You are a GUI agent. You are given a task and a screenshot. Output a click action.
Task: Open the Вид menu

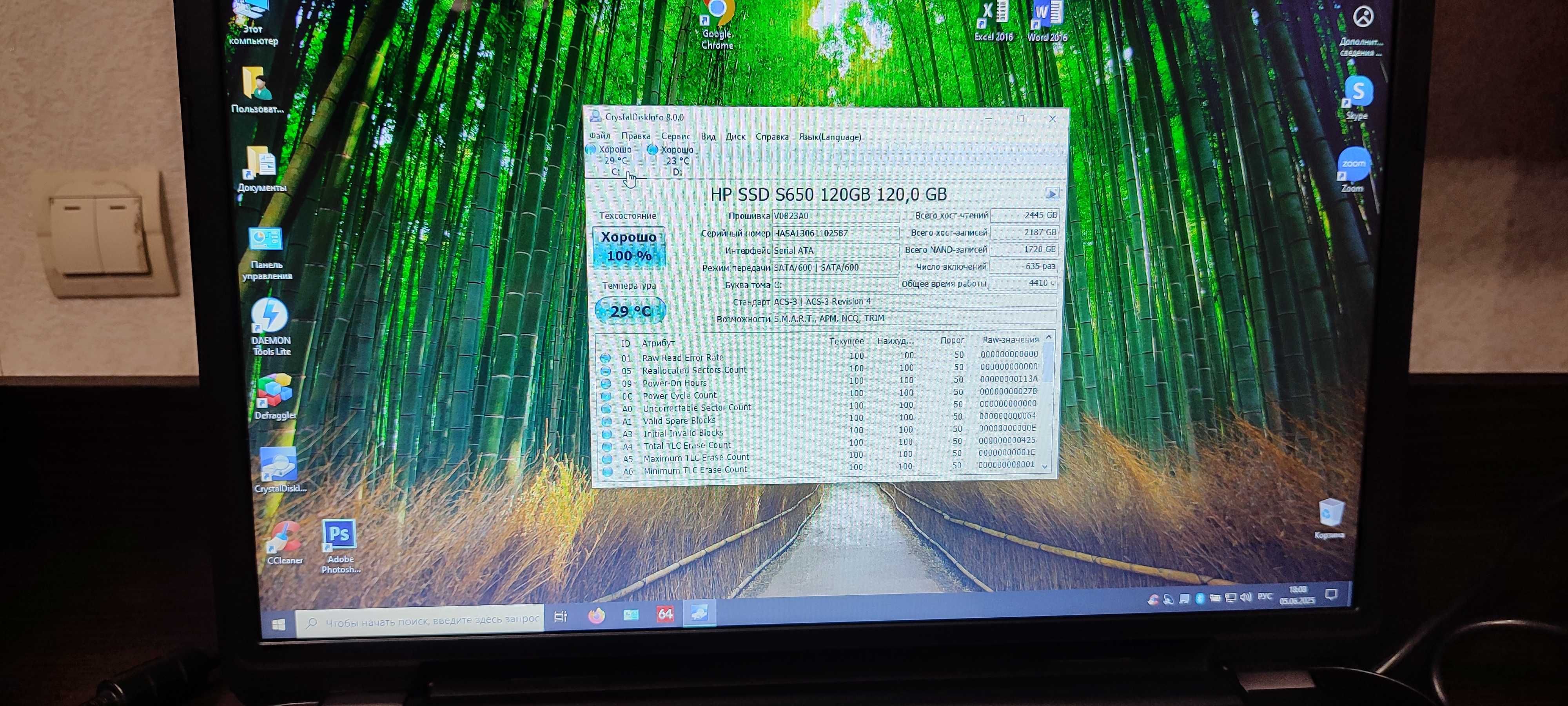tap(708, 136)
